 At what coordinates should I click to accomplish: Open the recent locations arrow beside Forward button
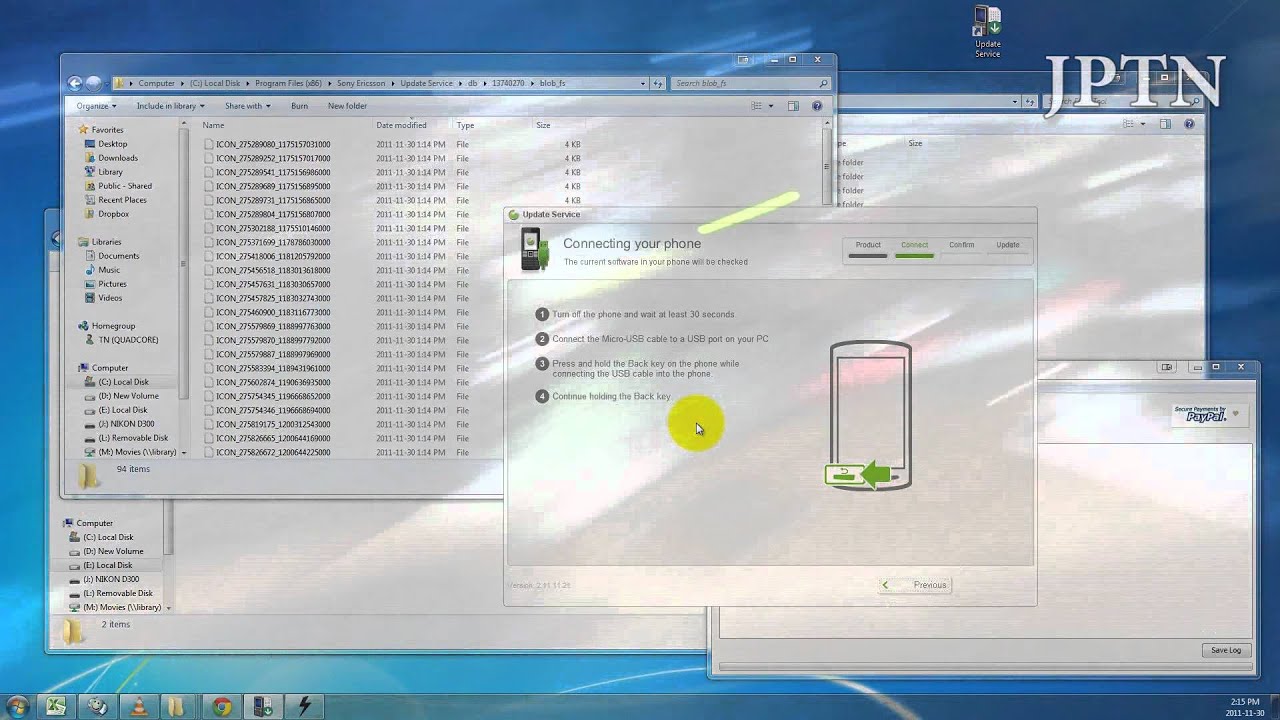108,84
